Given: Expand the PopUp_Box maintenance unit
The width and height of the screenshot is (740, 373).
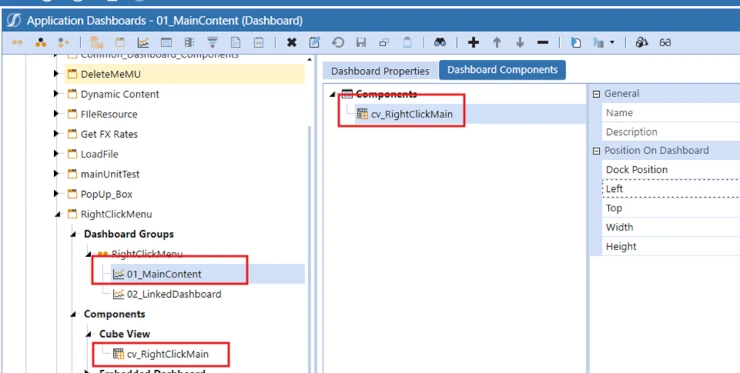Looking at the screenshot, I should click(56, 194).
